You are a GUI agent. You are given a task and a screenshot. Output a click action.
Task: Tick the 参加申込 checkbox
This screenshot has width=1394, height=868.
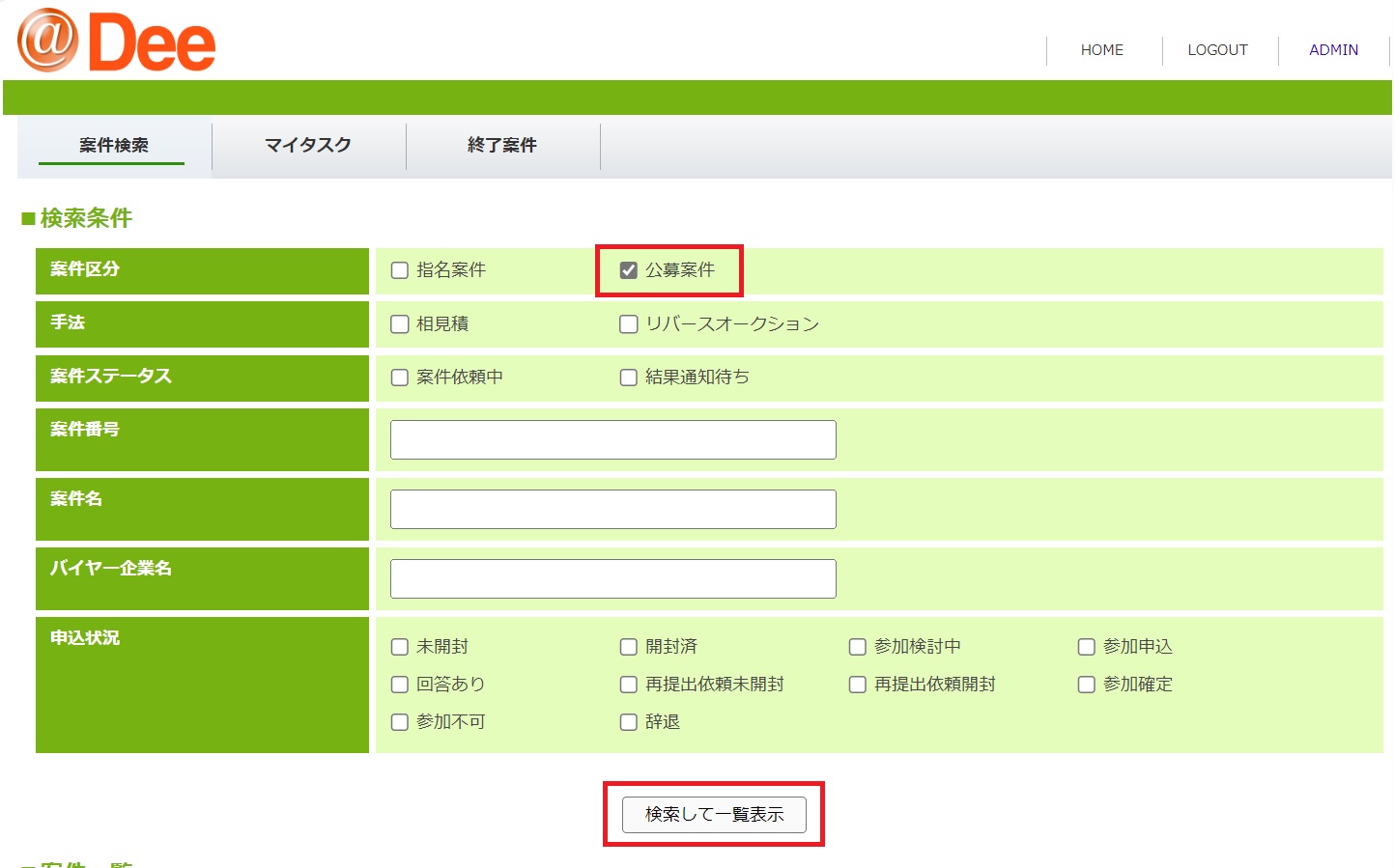pyautogui.click(x=1086, y=647)
